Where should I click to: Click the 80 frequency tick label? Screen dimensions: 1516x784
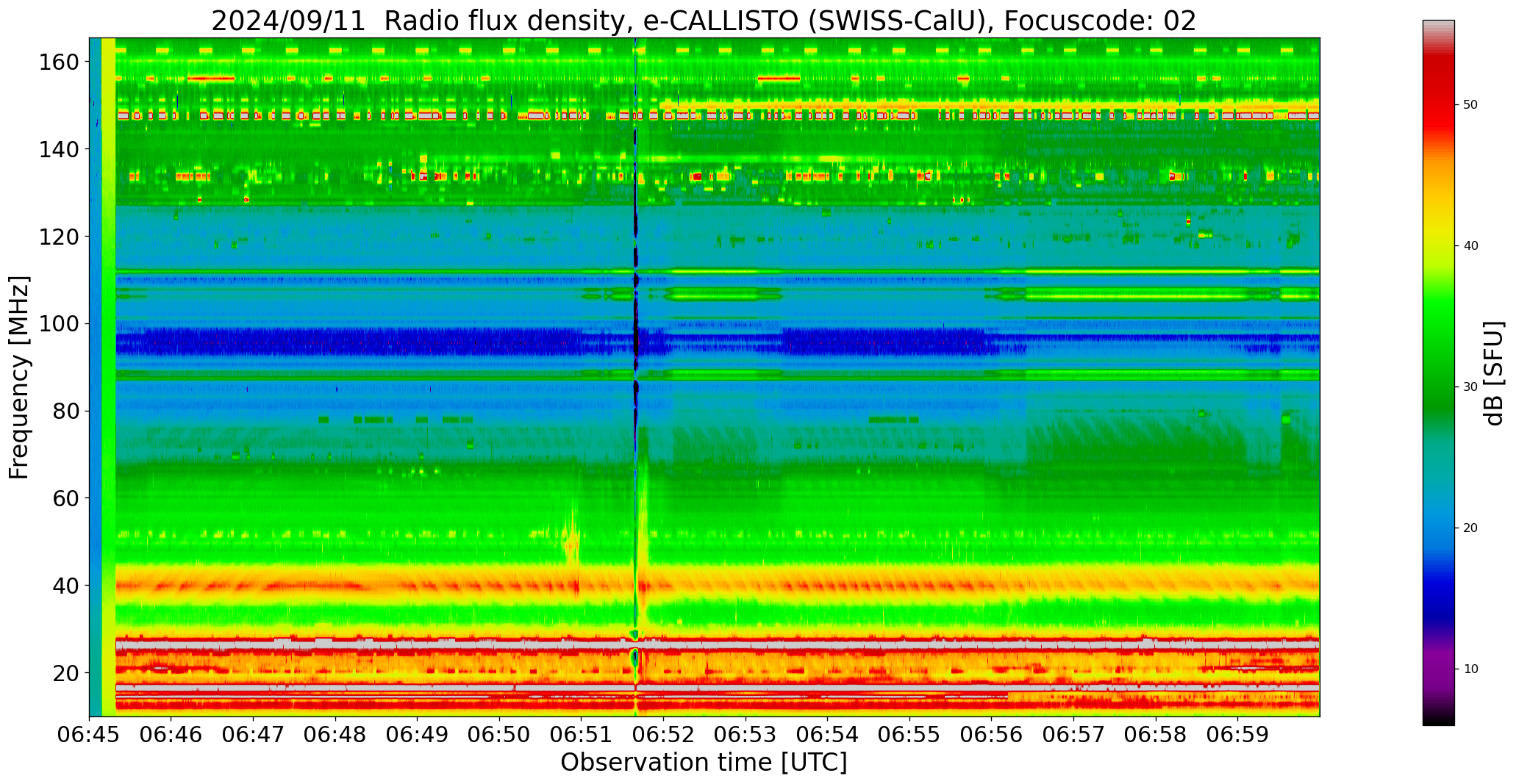tap(66, 411)
